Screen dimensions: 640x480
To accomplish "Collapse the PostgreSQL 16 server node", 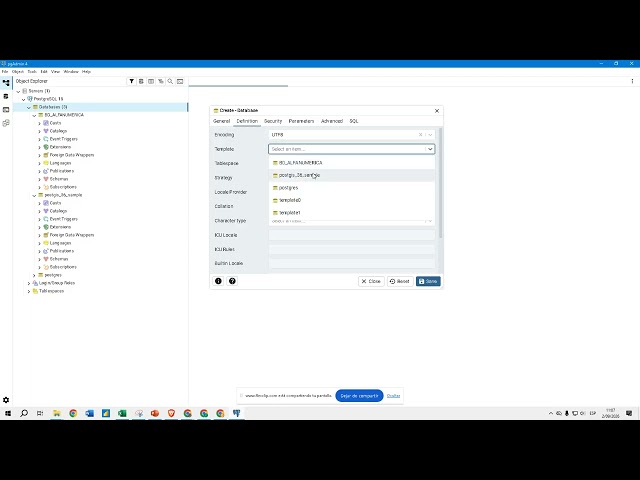I will [24, 99].
